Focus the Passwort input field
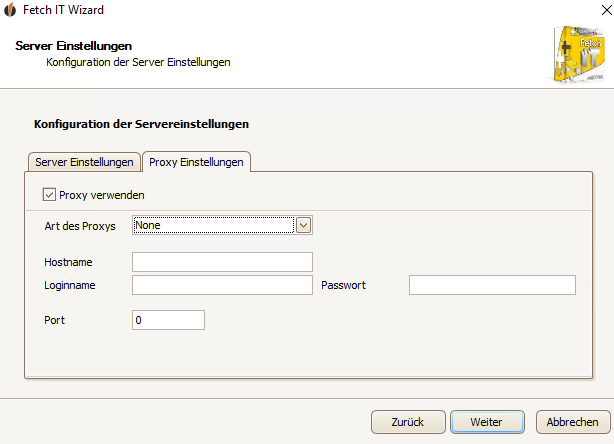 point(492,285)
